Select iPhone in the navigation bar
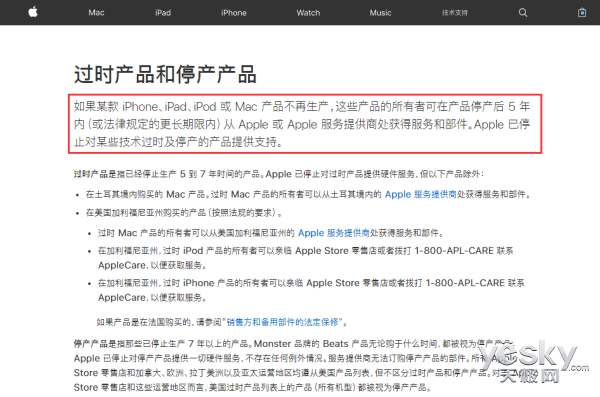Viewport: 600px width, 397px height. click(x=233, y=13)
